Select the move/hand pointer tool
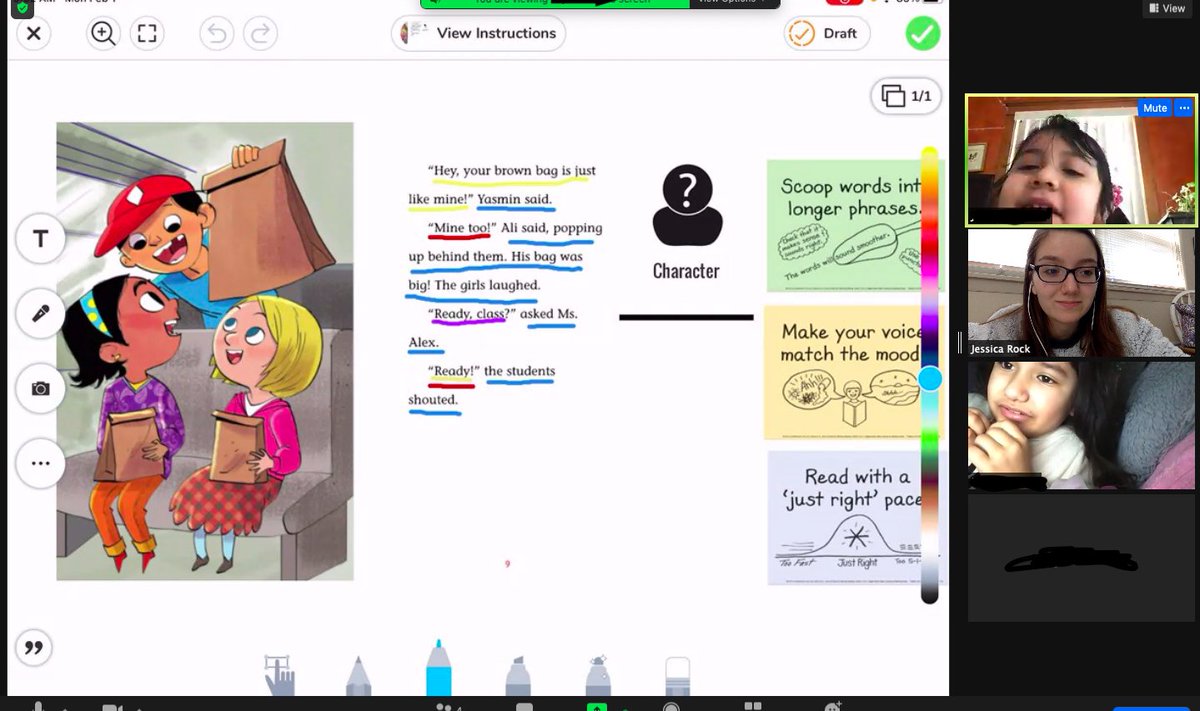Image resolution: width=1200 pixels, height=711 pixels. [279, 675]
